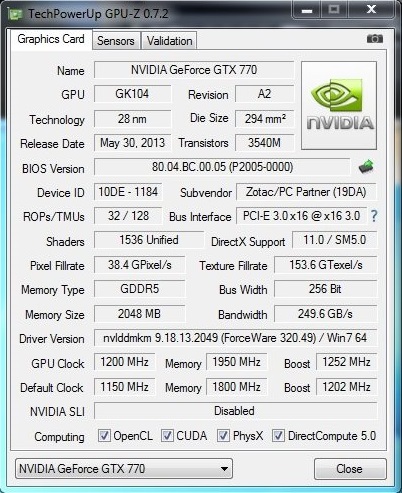Click the Driver Version label
402x493 pixels.
tap(52, 339)
